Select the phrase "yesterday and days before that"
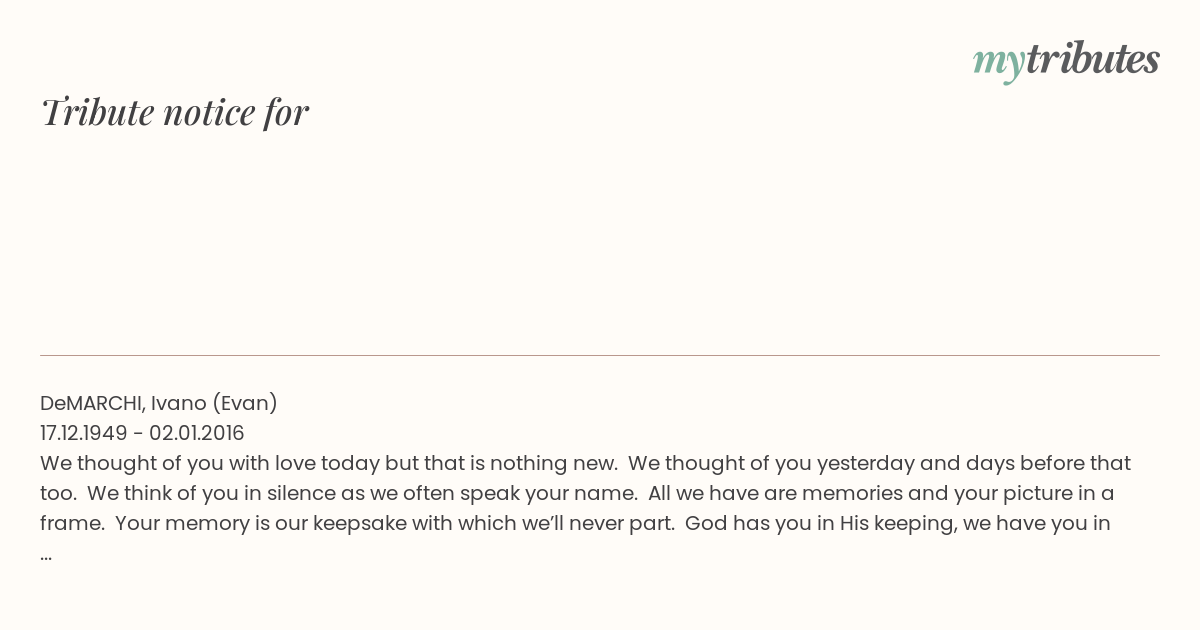Viewport: 1200px width, 630px height. pos(974,464)
